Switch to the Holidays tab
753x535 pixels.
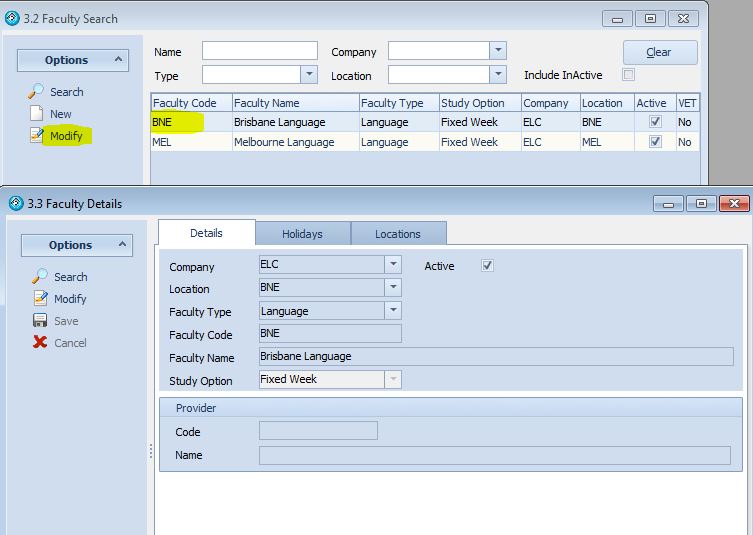click(302, 234)
